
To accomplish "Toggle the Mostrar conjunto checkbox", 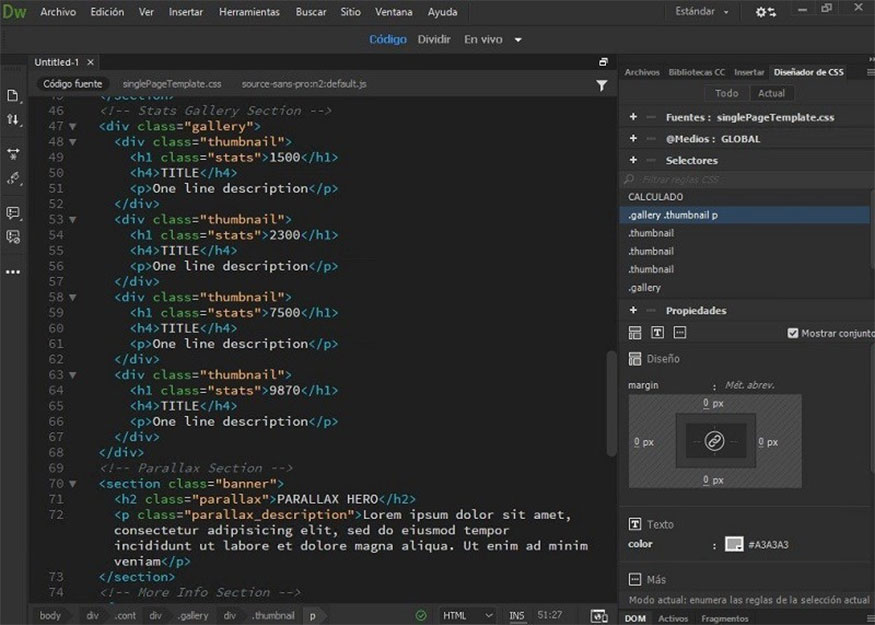I will click(793, 334).
